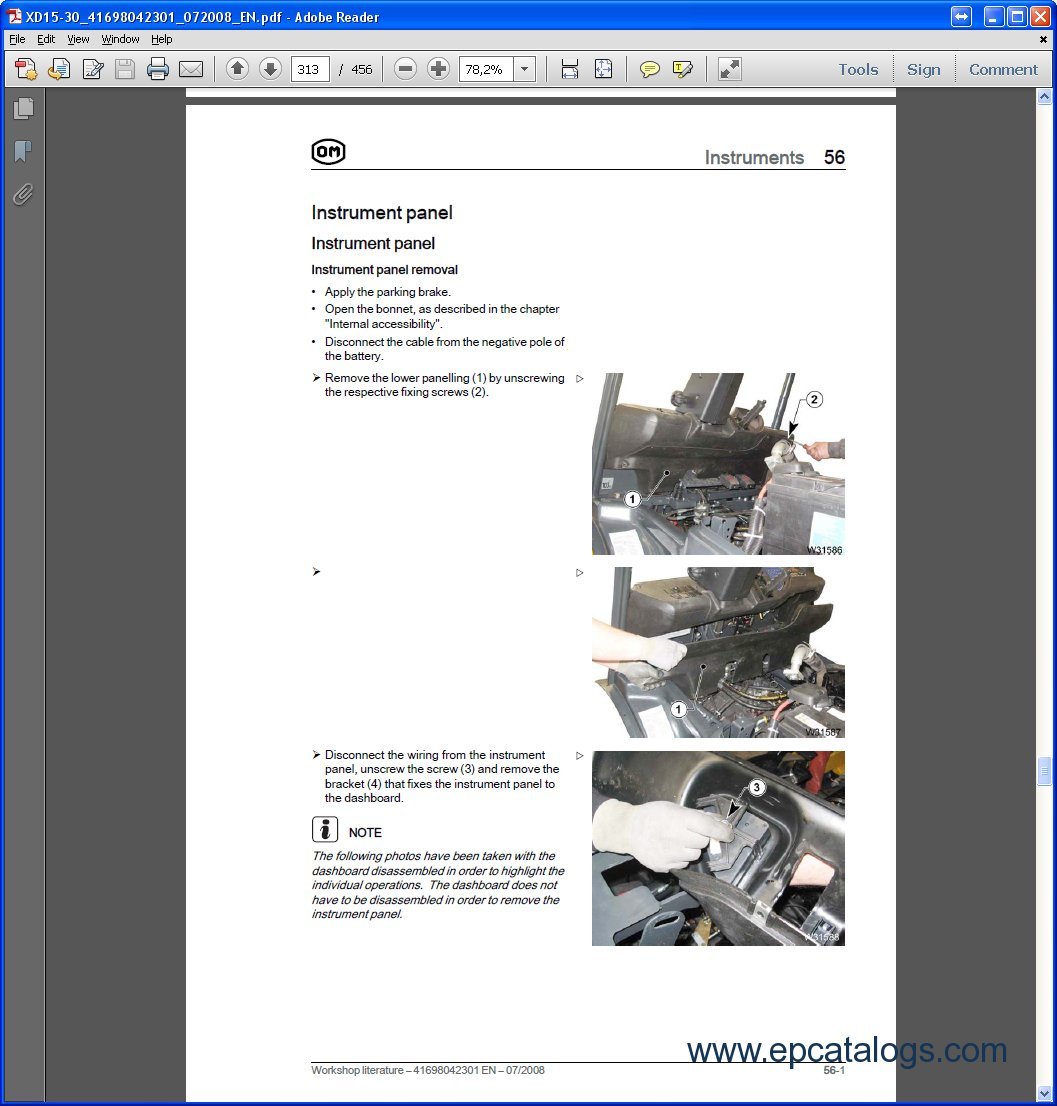Click the lower panelling photo W31586
This screenshot has width=1057, height=1106.
tap(718, 464)
